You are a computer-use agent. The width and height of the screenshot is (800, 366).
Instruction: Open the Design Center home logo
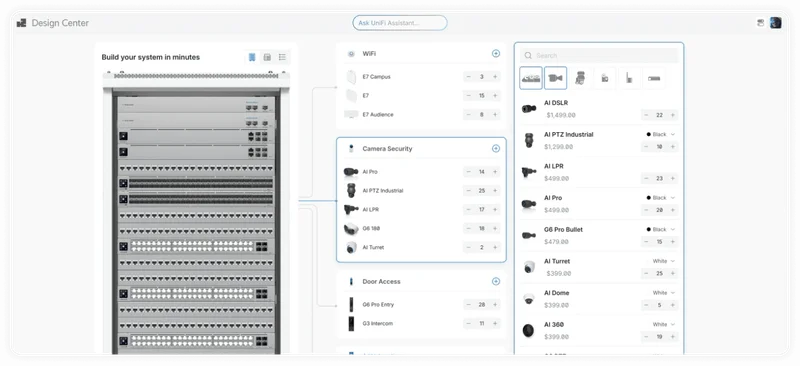[x=21, y=23]
